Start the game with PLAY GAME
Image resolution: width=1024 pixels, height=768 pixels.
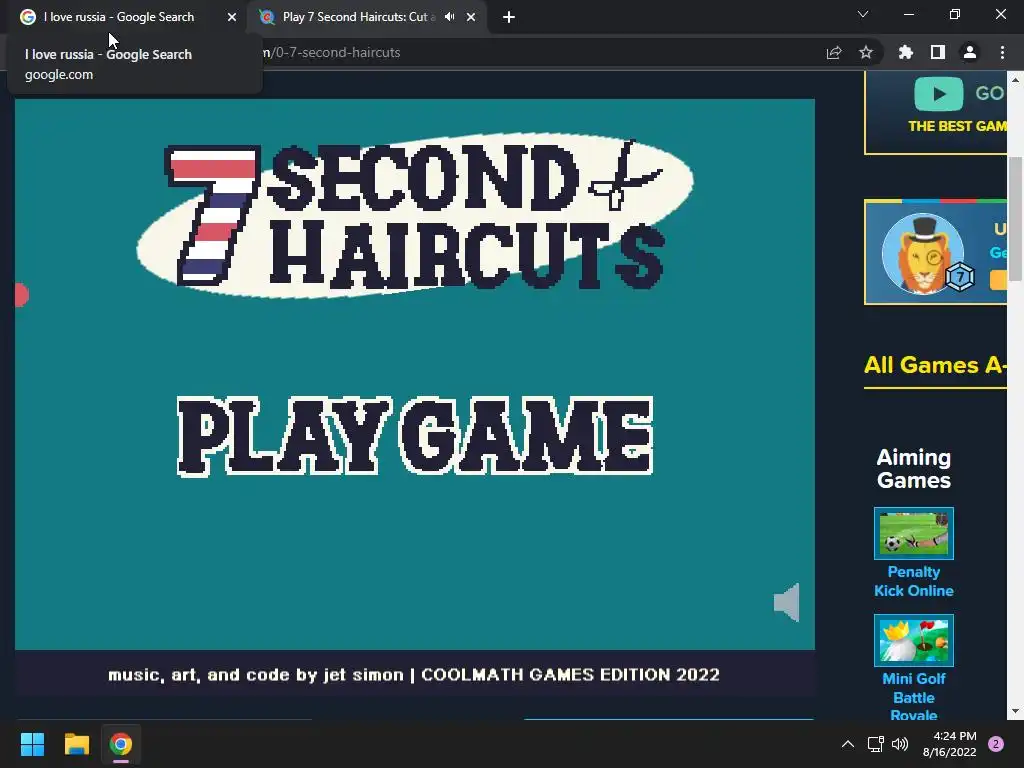pos(415,436)
